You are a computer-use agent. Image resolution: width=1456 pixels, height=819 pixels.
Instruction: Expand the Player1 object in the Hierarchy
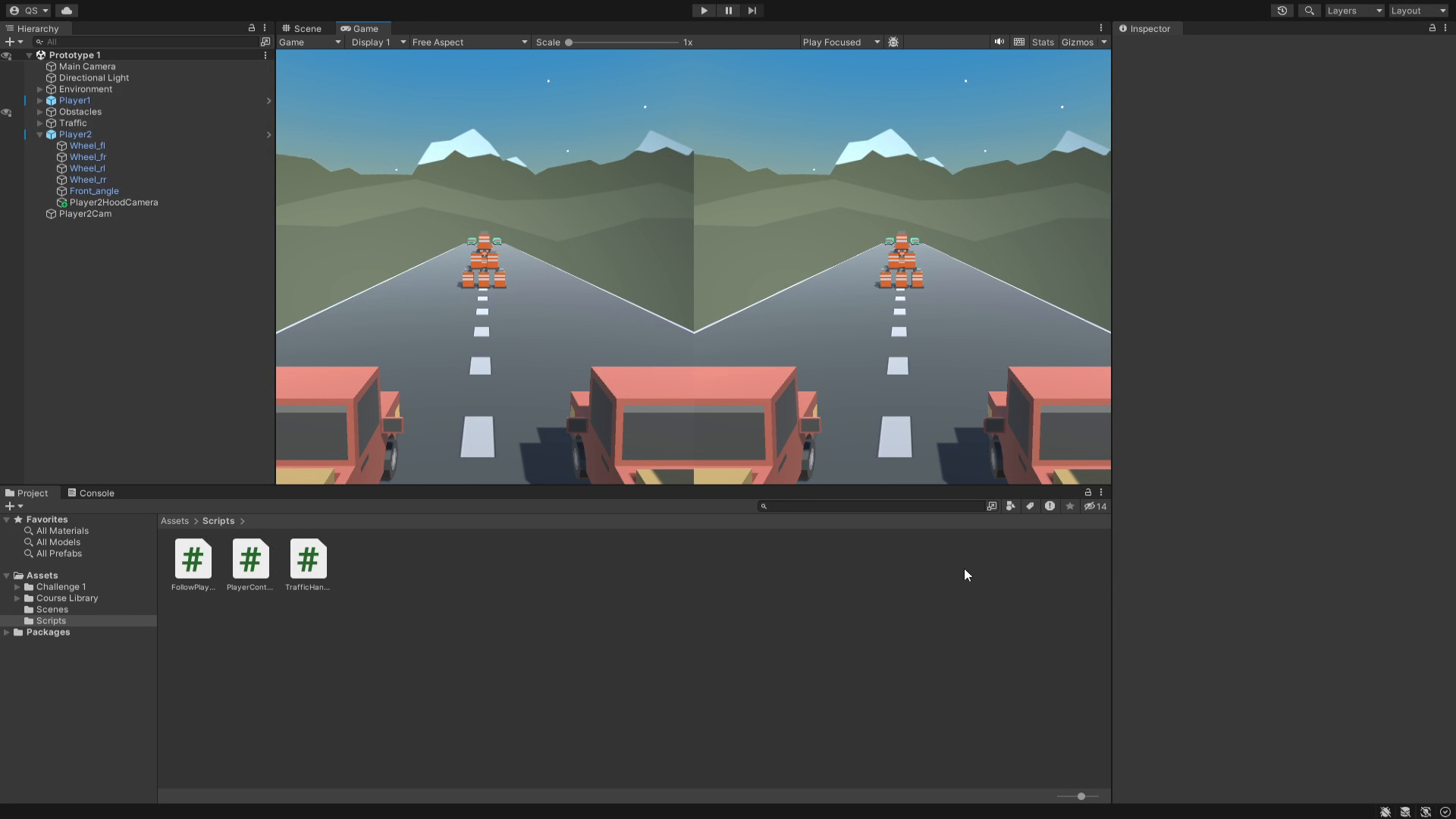point(40,100)
